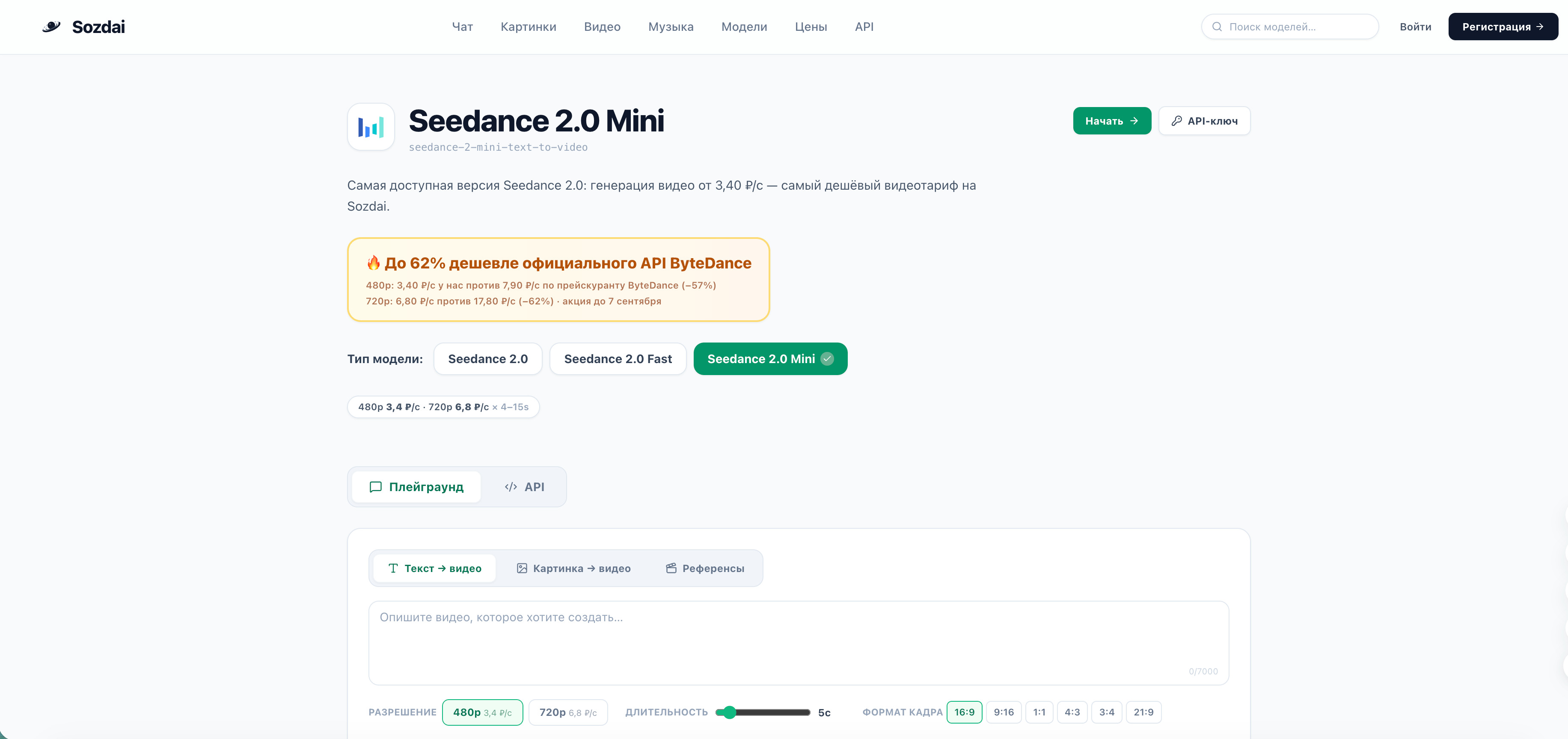Click the green Начать button
Viewport: 1568px width, 739px height.
[1111, 121]
